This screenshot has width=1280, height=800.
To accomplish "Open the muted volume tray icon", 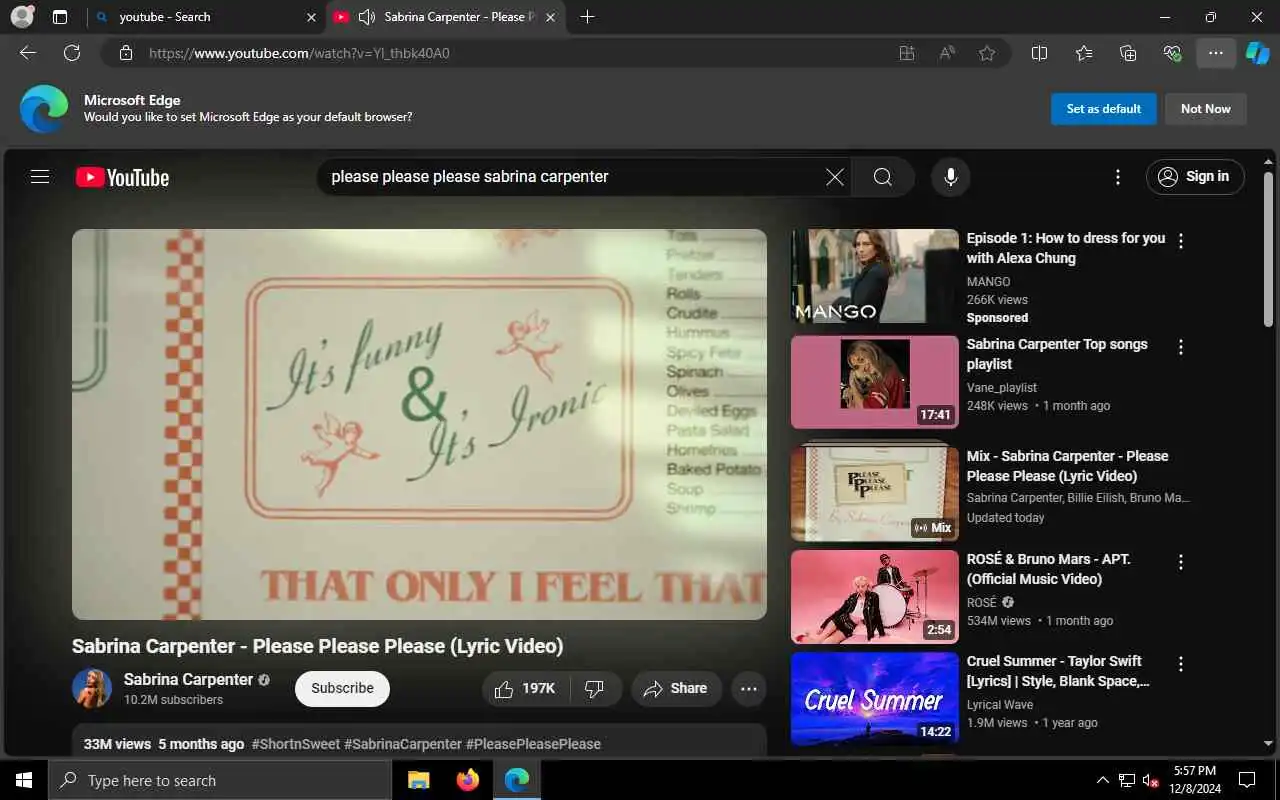I will [x=1150, y=780].
